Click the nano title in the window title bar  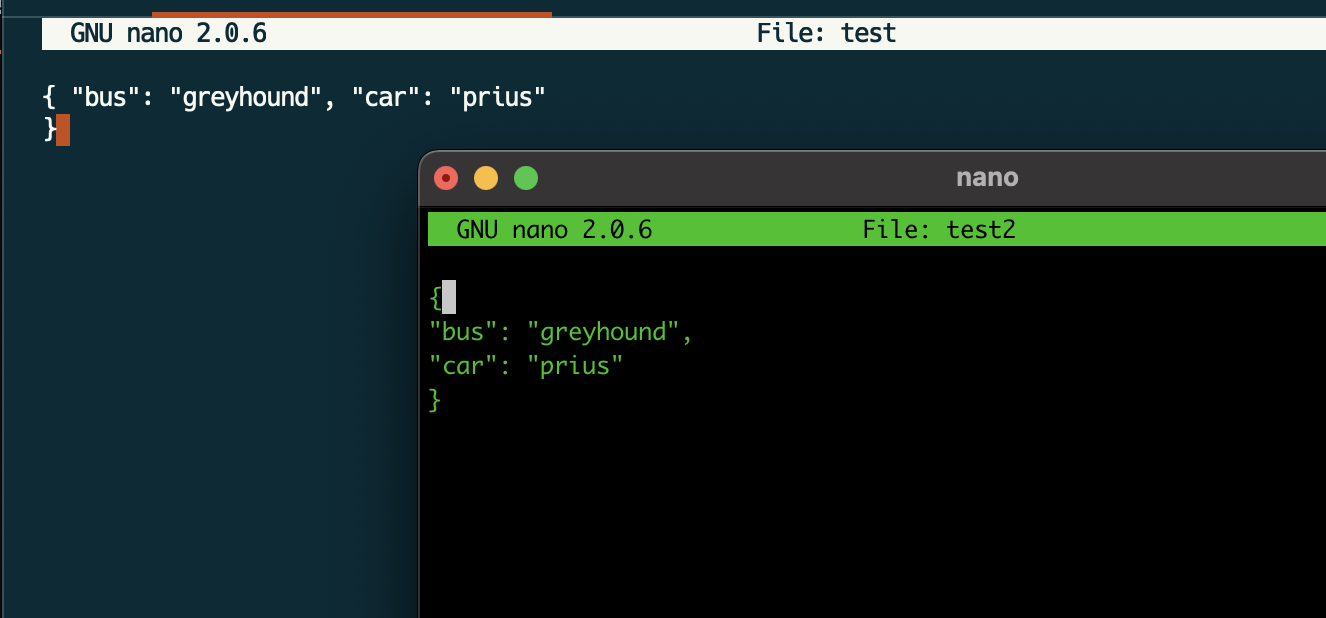click(x=987, y=177)
